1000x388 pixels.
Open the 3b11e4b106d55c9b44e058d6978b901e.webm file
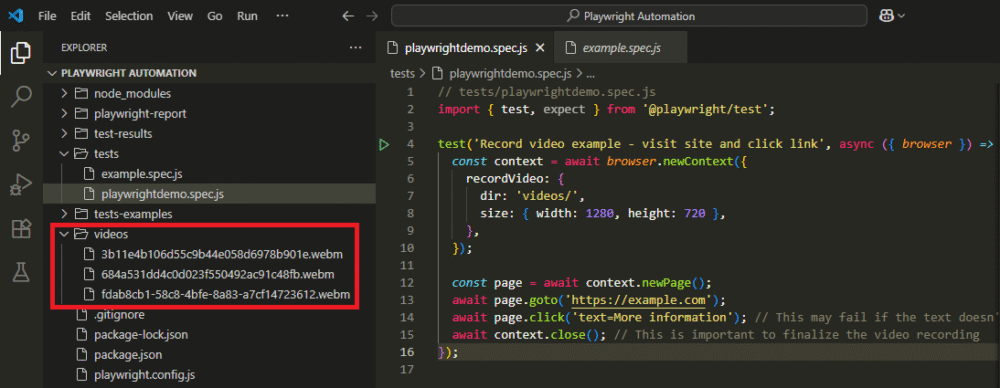point(222,254)
